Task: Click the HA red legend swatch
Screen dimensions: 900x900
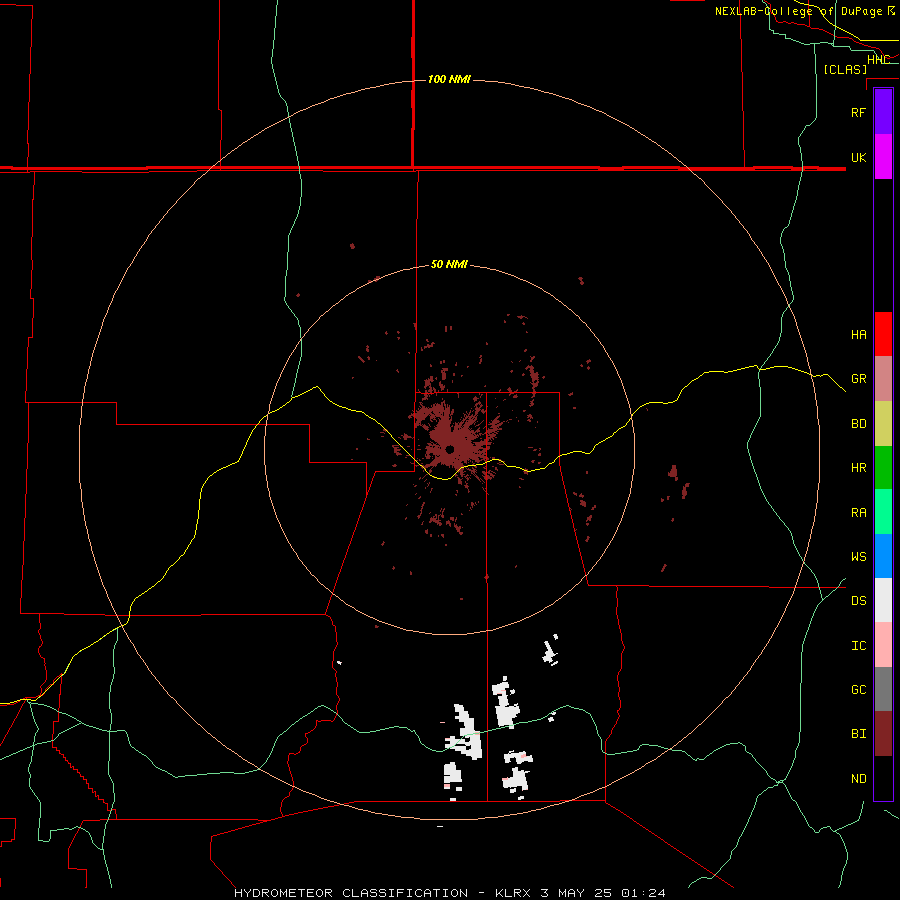Action: coord(883,334)
